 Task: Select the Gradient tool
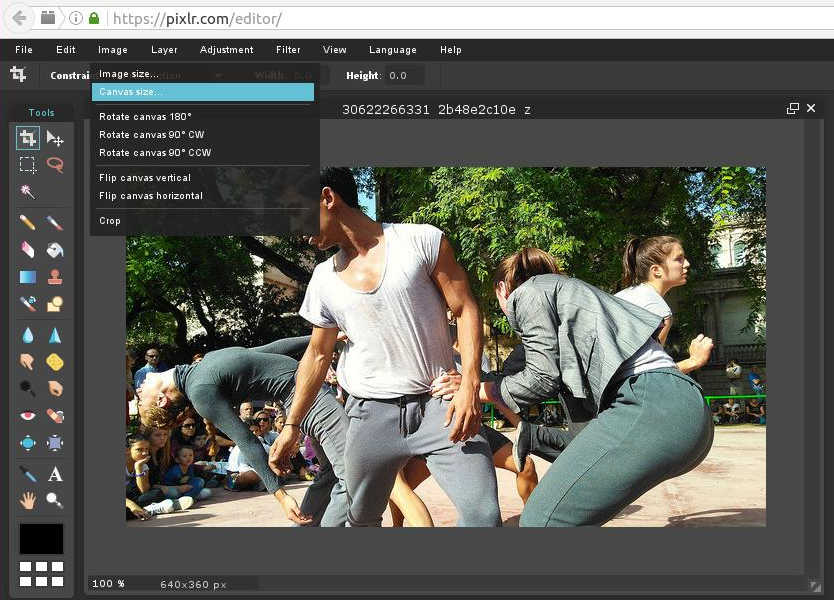coord(28,277)
